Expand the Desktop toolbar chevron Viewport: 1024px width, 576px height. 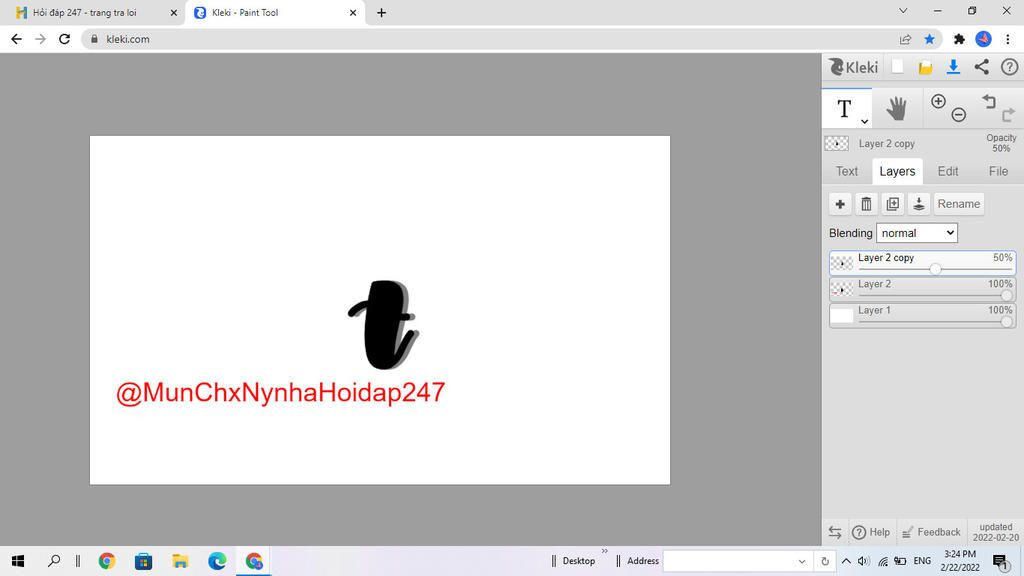coord(604,551)
